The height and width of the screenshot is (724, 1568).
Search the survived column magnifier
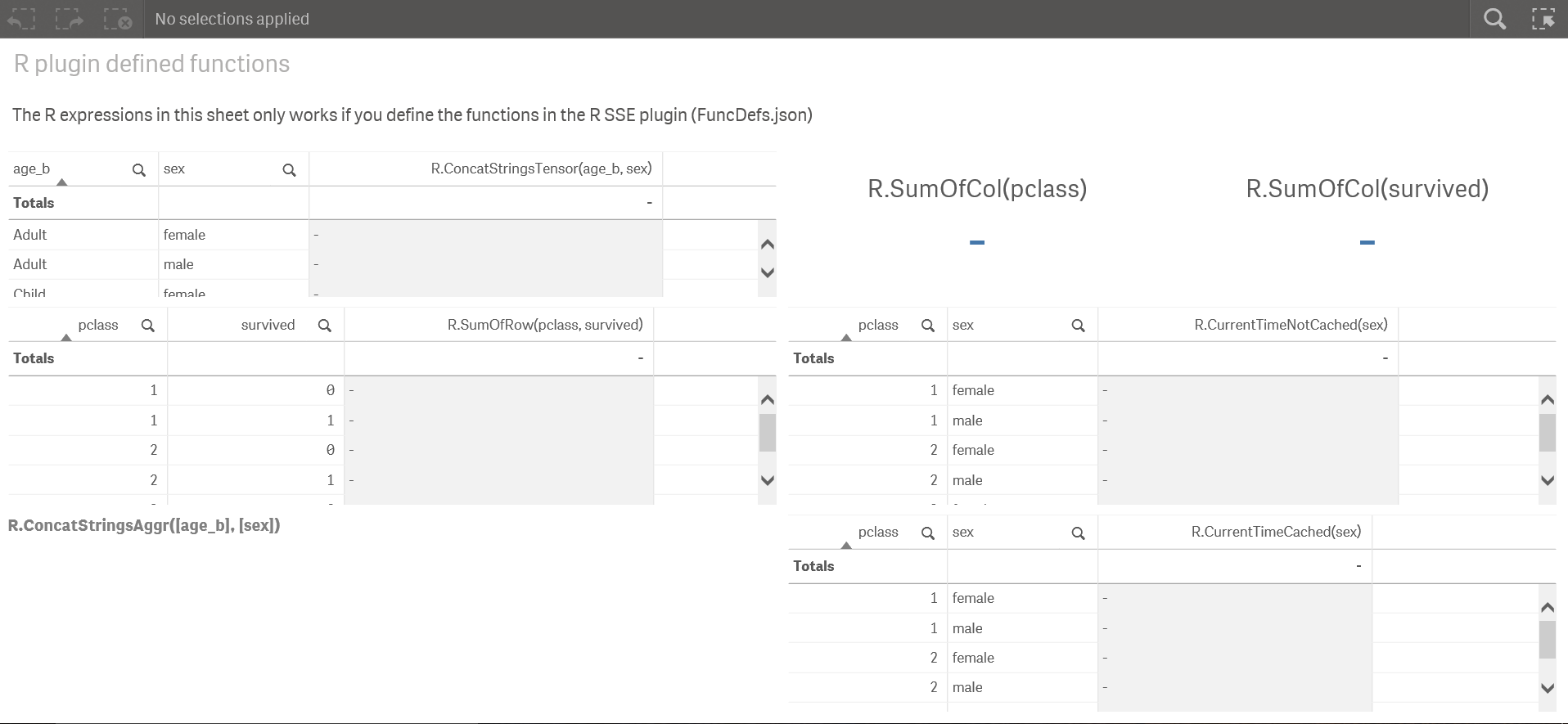pos(325,326)
